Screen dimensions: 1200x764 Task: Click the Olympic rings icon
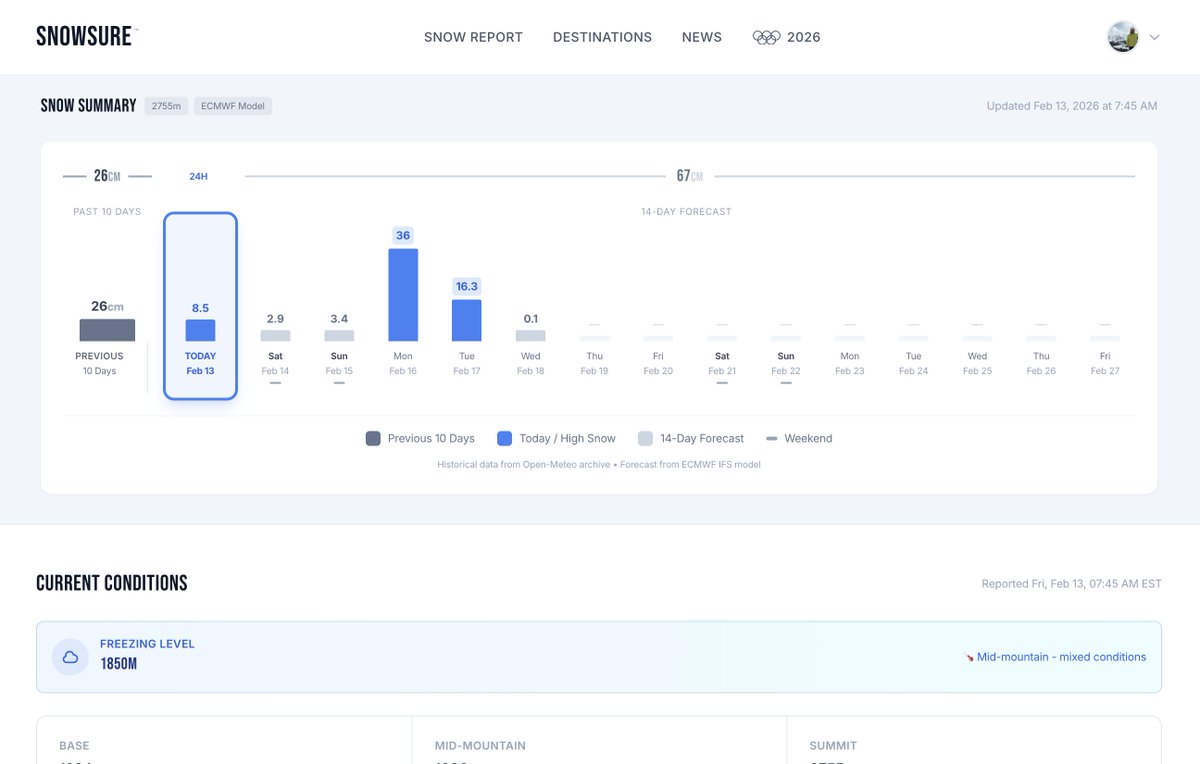coord(766,37)
